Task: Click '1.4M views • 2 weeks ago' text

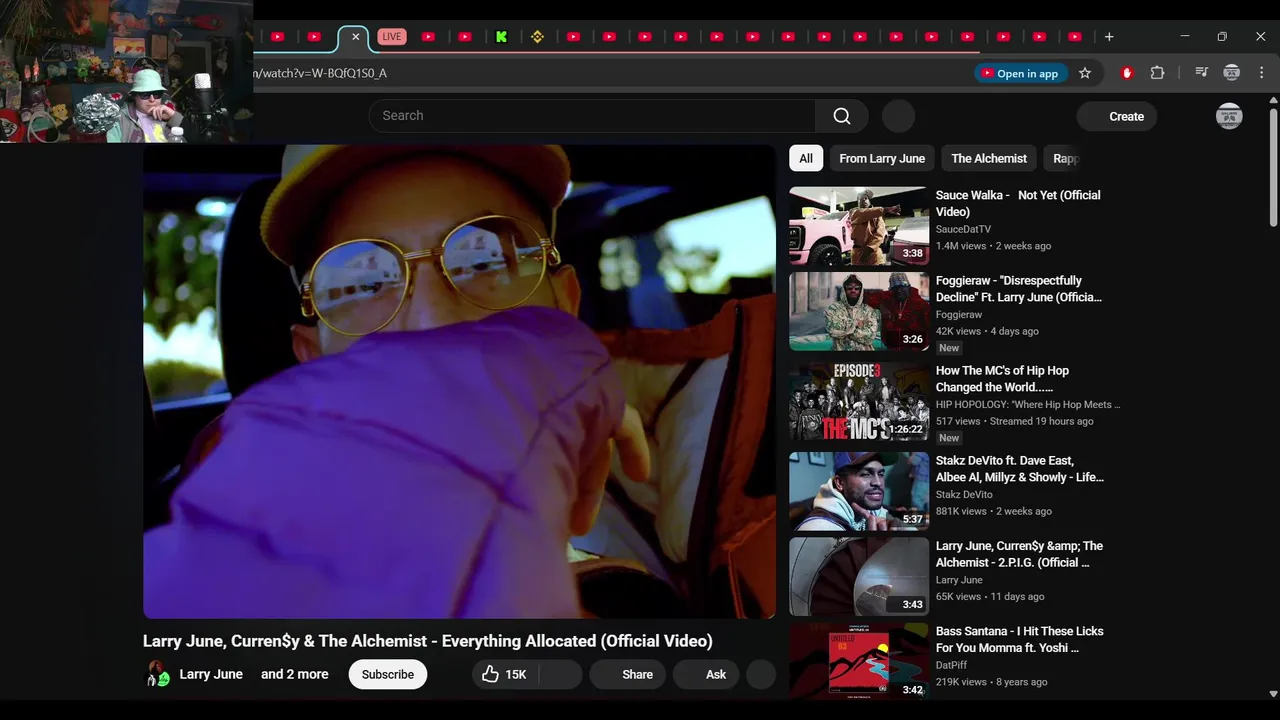Action: pos(993,246)
